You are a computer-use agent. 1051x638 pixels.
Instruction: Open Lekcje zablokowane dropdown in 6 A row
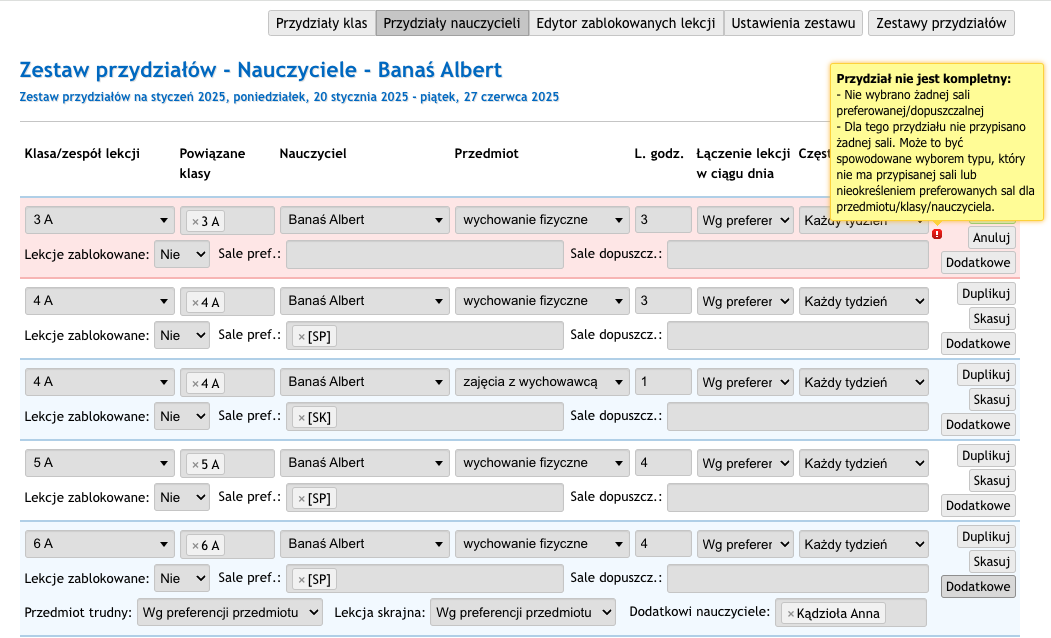coord(182,579)
